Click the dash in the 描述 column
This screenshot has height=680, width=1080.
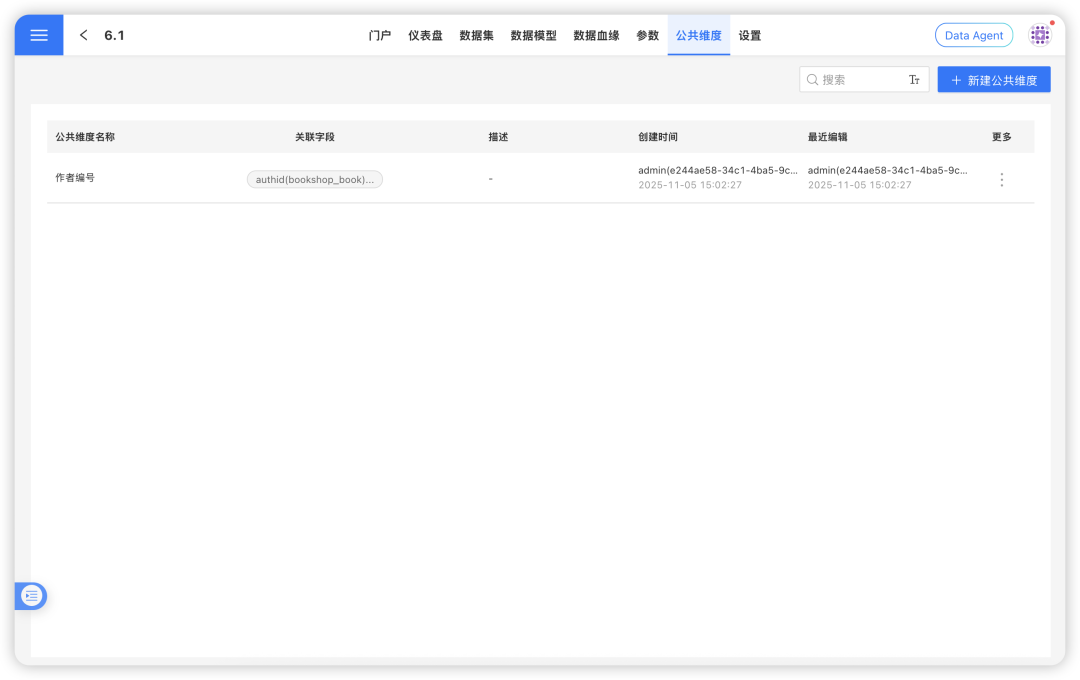[x=490, y=179]
